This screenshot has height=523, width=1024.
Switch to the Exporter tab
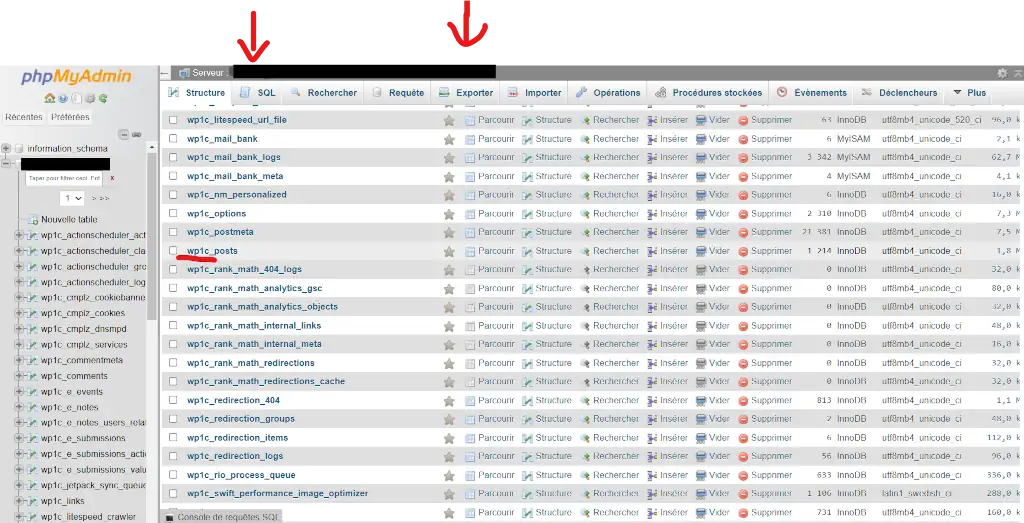point(466,93)
